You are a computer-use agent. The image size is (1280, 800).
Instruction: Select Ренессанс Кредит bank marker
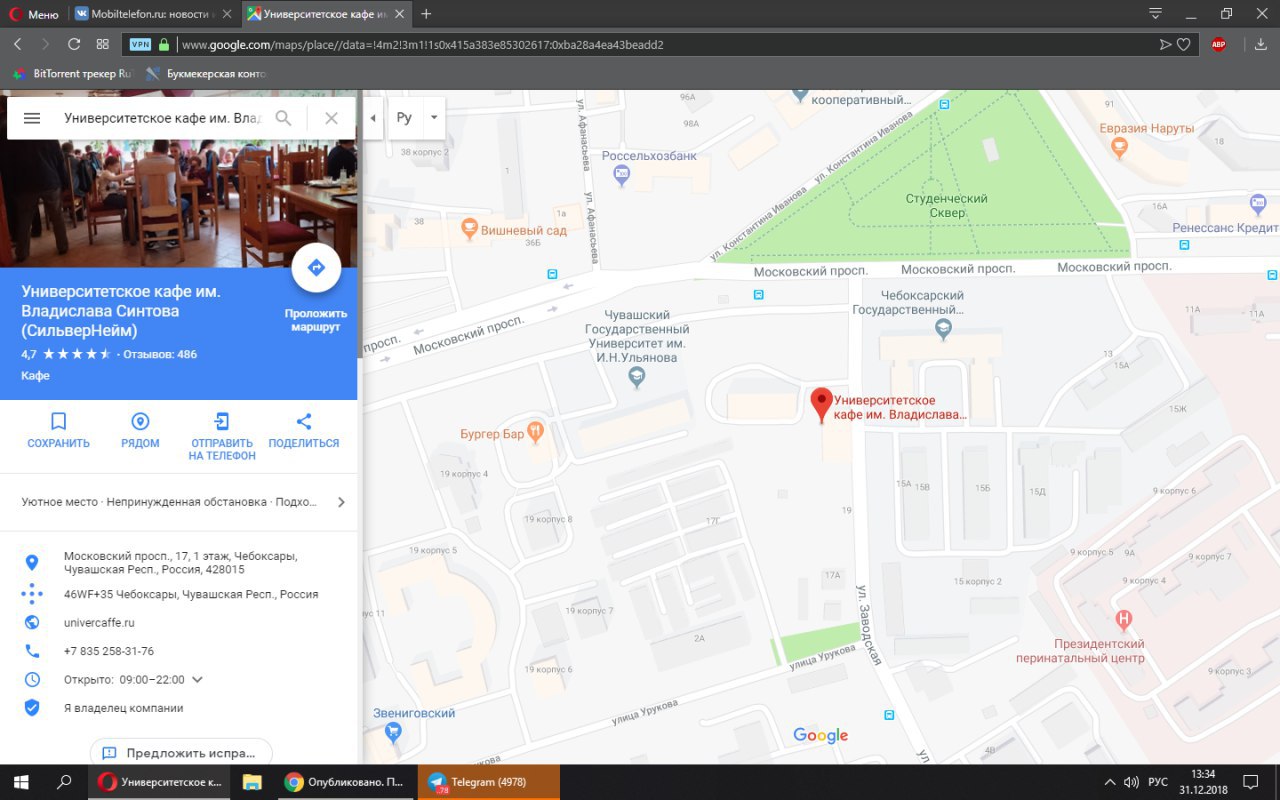(x=1258, y=206)
